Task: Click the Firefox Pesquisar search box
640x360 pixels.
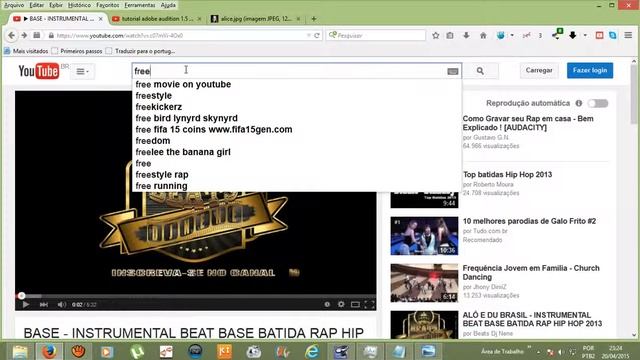Action: [x=376, y=36]
